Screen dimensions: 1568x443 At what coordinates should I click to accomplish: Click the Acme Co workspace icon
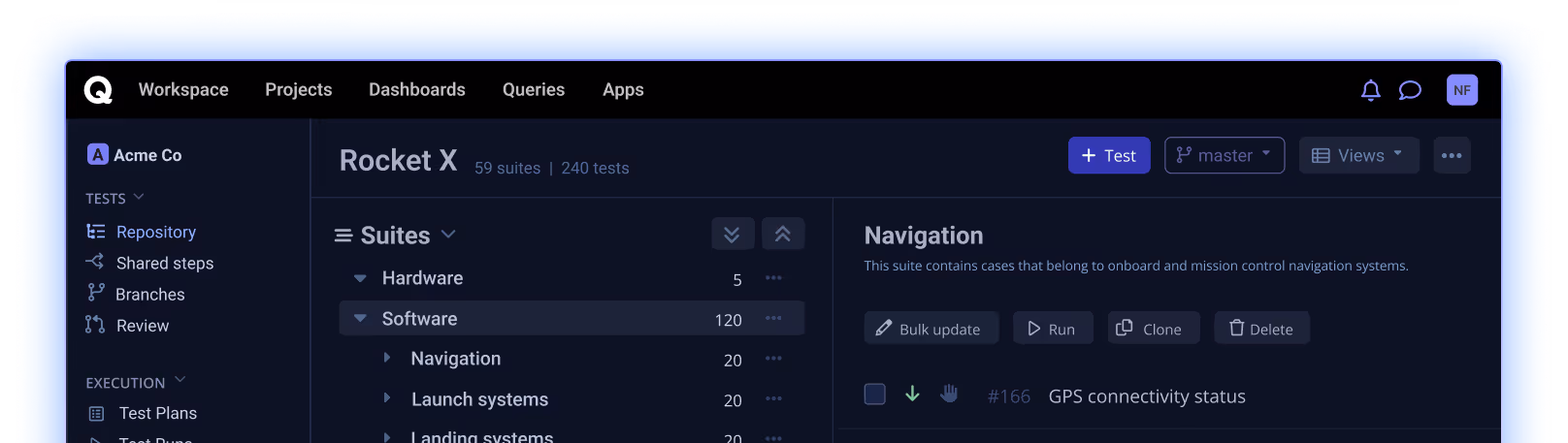pos(97,155)
